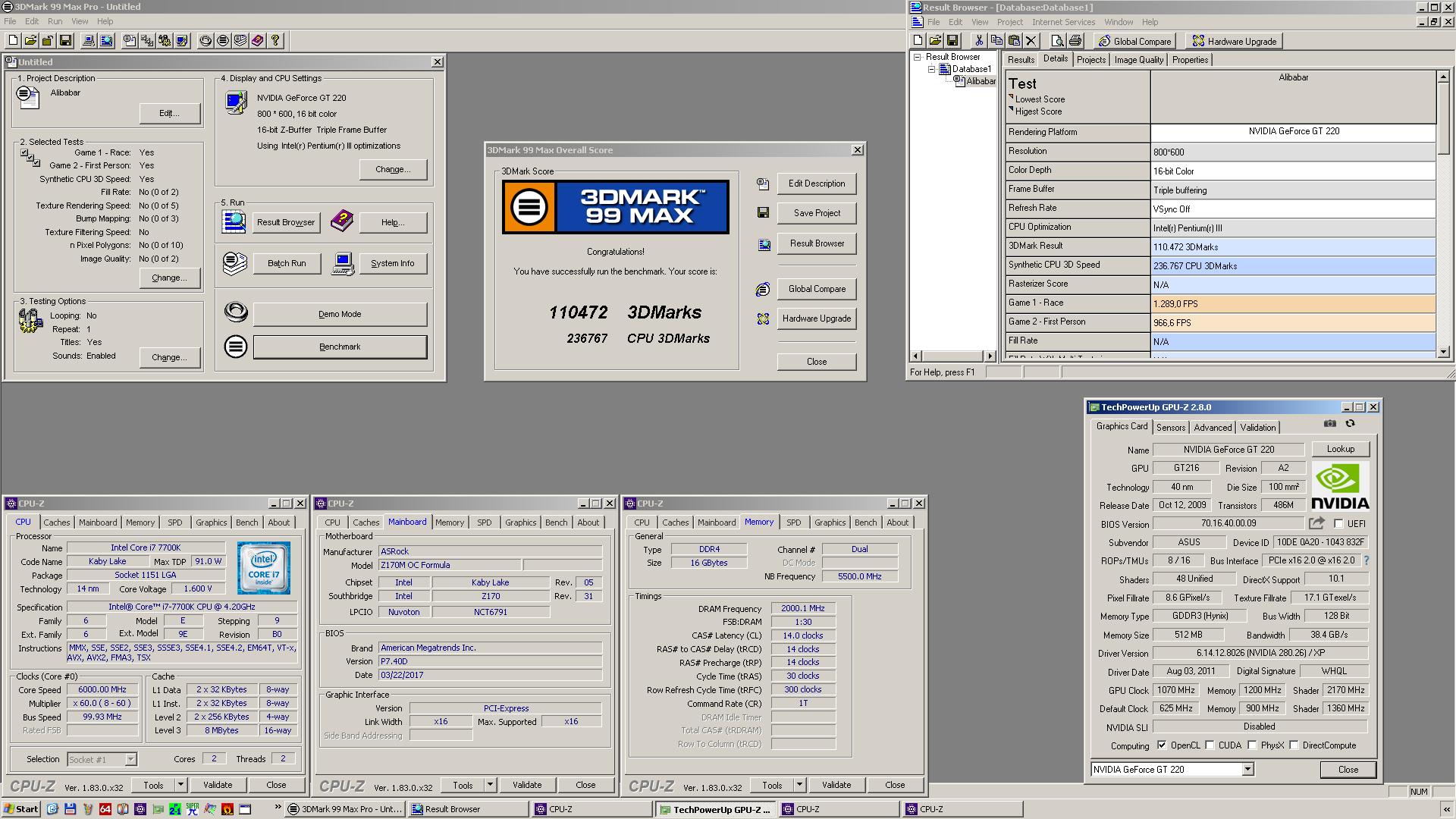Image resolution: width=1456 pixels, height=819 pixels.
Task: Switch to the SPD tab in CPU-Z Memory window
Action: coord(793,522)
